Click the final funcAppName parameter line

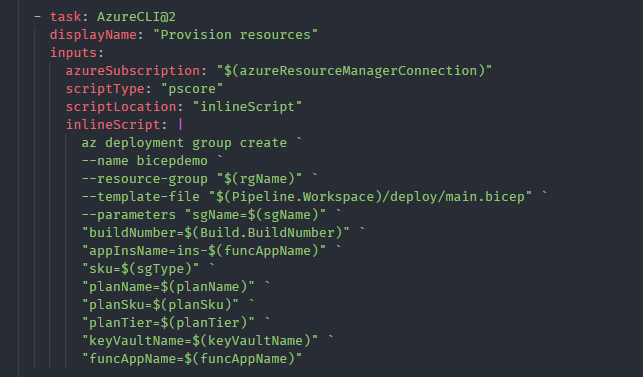click(x=192, y=359)
